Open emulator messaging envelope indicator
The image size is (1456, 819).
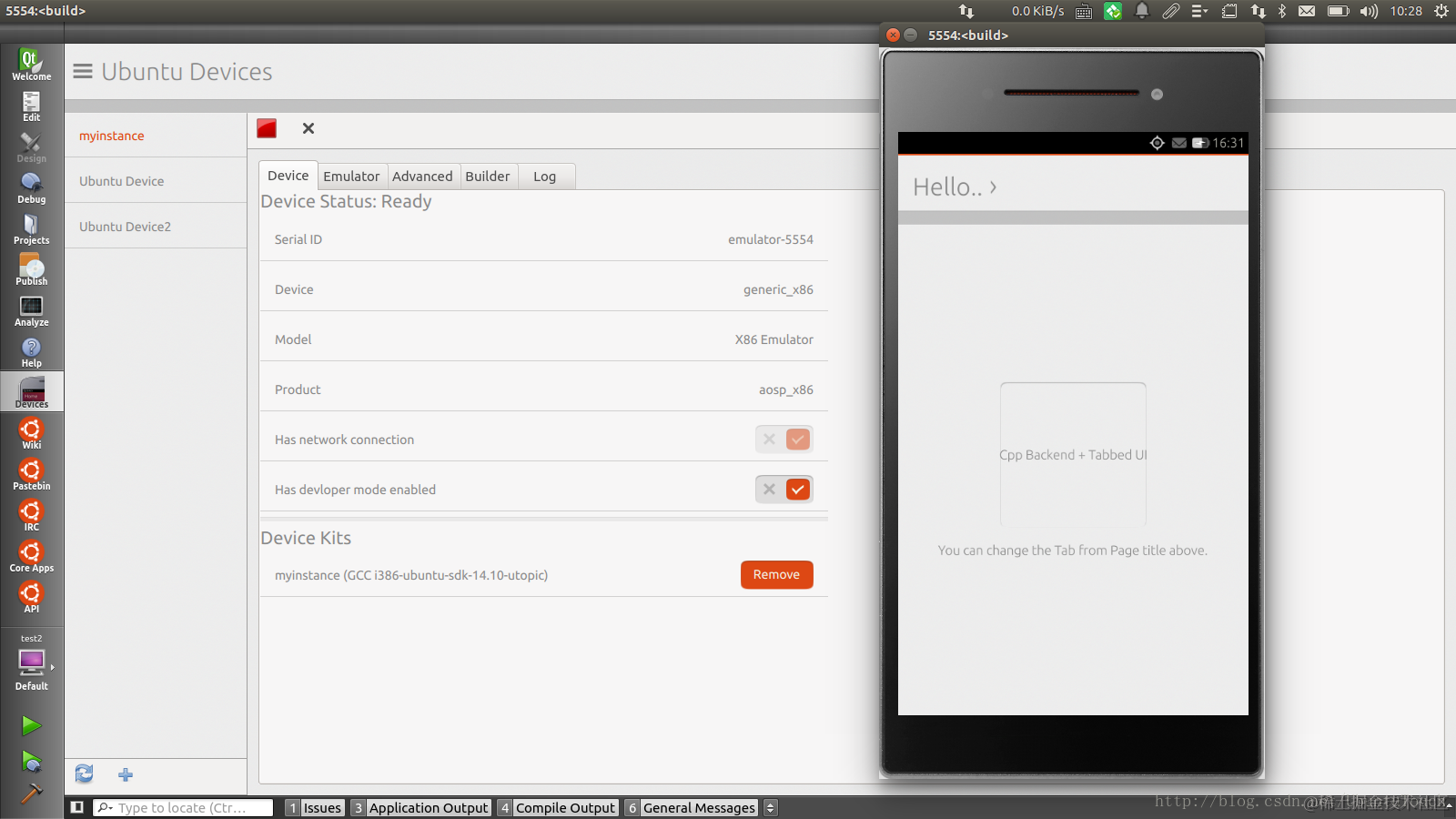[x=1179, y=143]
